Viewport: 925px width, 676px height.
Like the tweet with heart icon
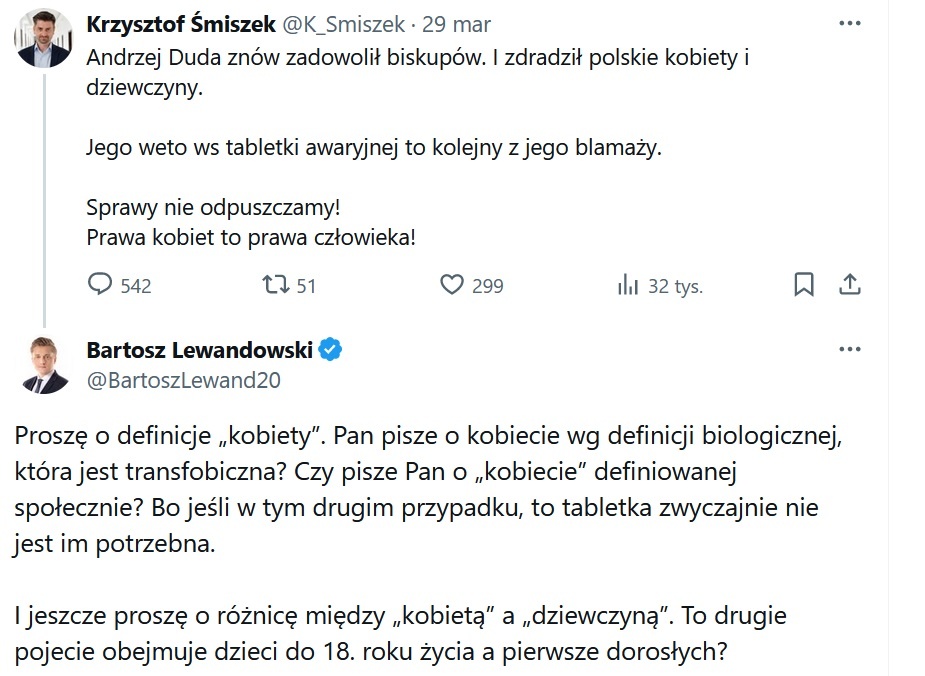452,285
